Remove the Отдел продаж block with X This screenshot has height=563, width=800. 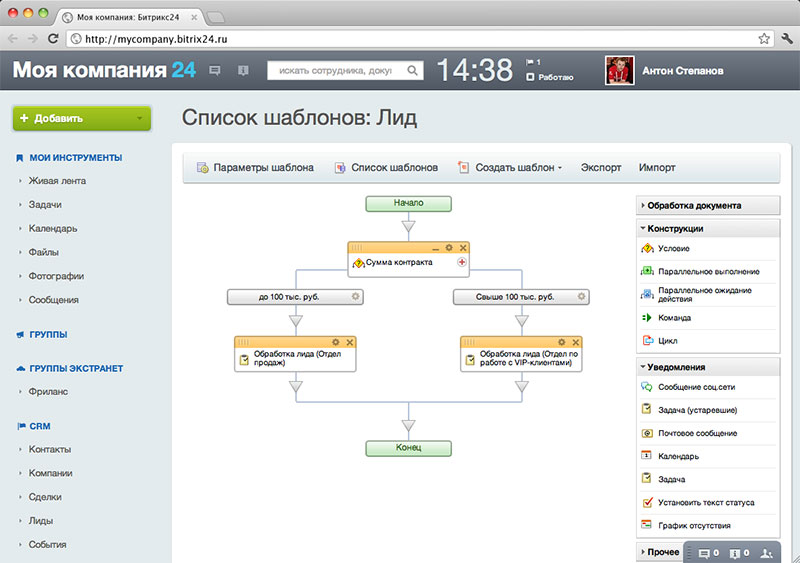(349, 342)
